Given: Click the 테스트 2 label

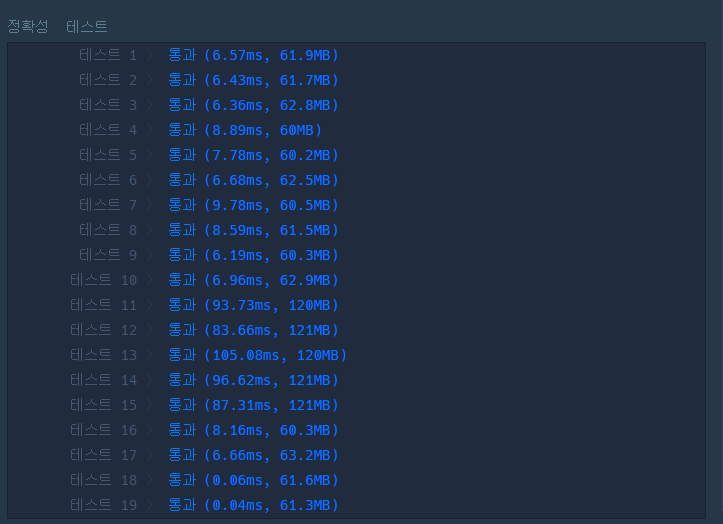Looking at the screenshot, I should (108, 80).
